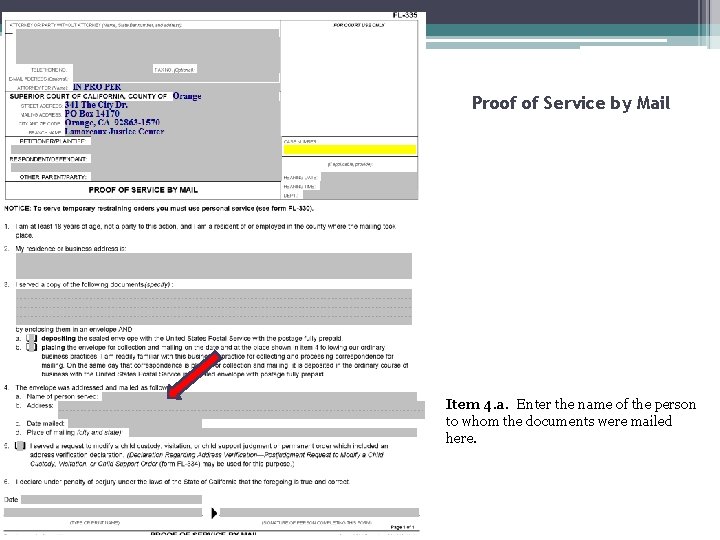Screen dimensions: 720x540
Task: Click the item 6 penalty of perjury declaration
Action: pos(182,482)
